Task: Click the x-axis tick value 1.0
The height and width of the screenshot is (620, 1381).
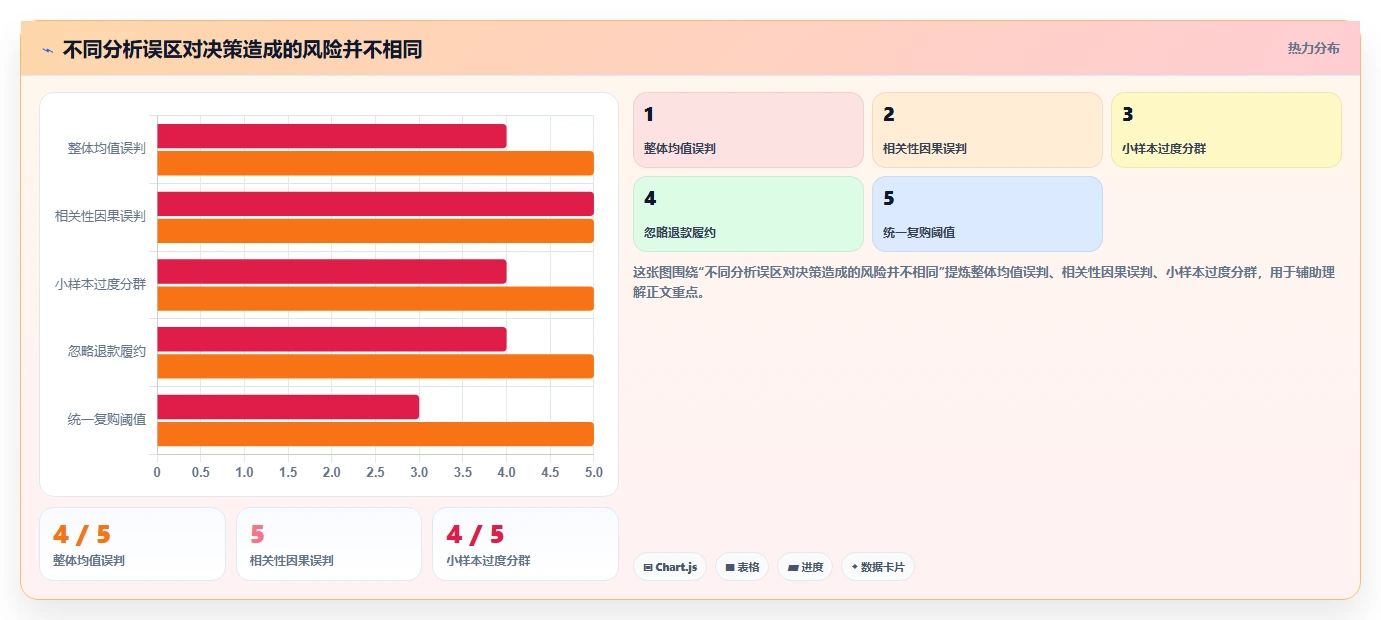Action: point(244,472)
